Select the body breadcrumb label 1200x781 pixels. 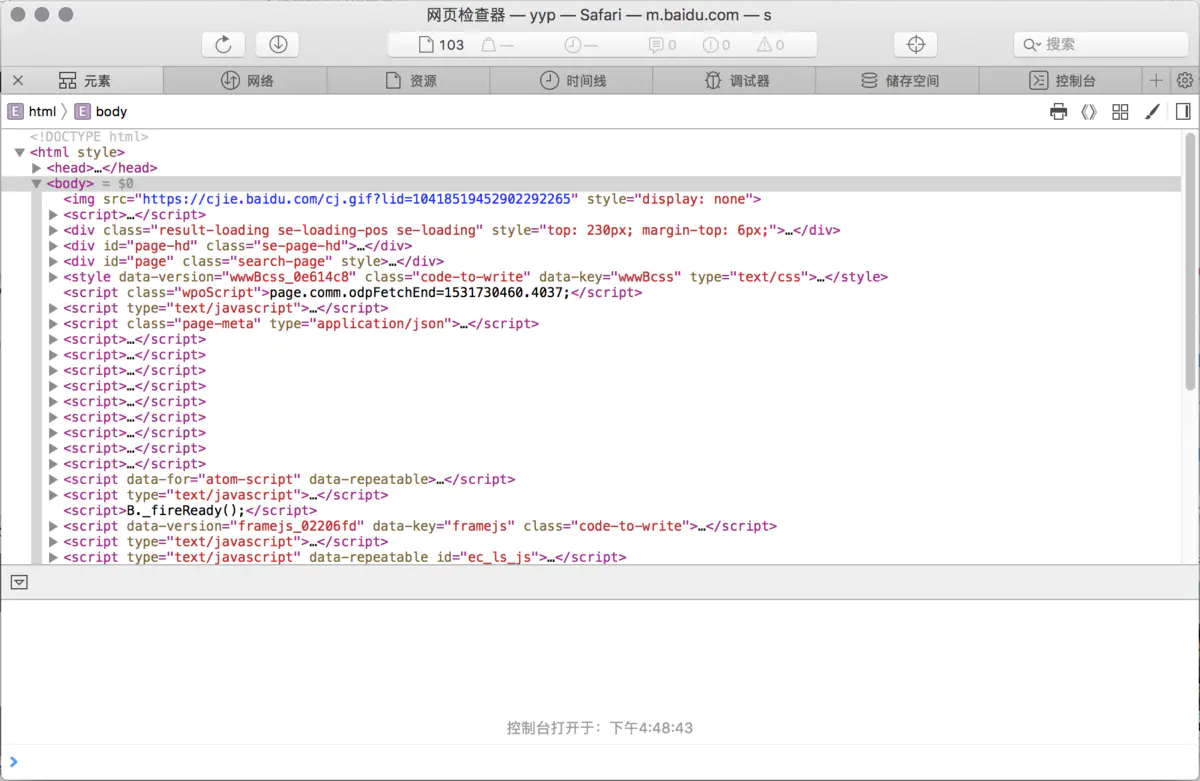(111, 112)
